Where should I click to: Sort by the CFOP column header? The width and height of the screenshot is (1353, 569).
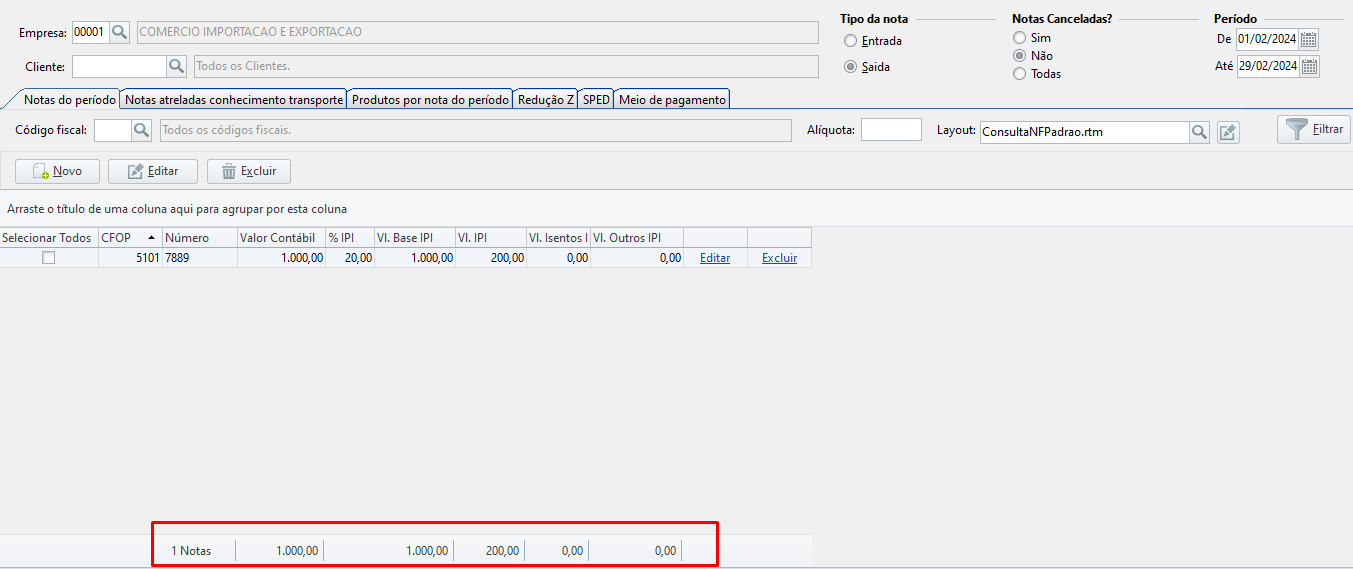point(130,238)
